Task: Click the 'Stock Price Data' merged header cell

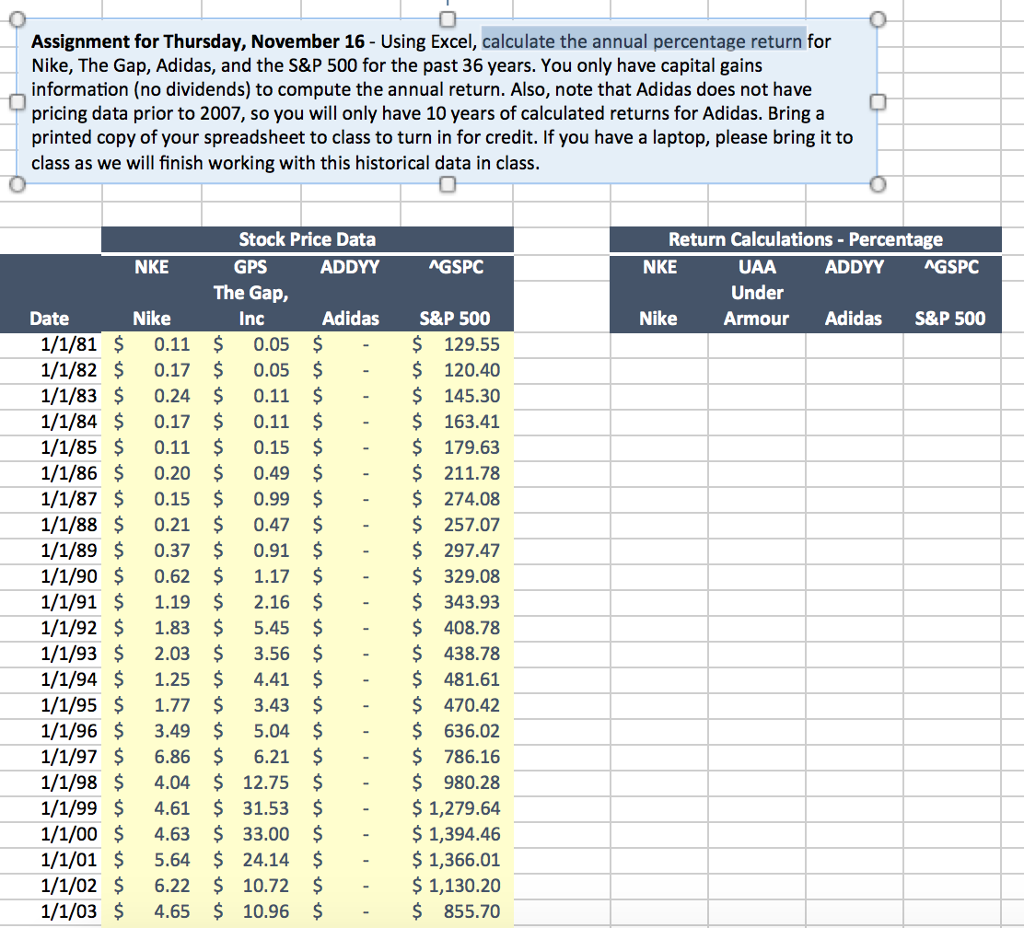Action: point(307,239)
